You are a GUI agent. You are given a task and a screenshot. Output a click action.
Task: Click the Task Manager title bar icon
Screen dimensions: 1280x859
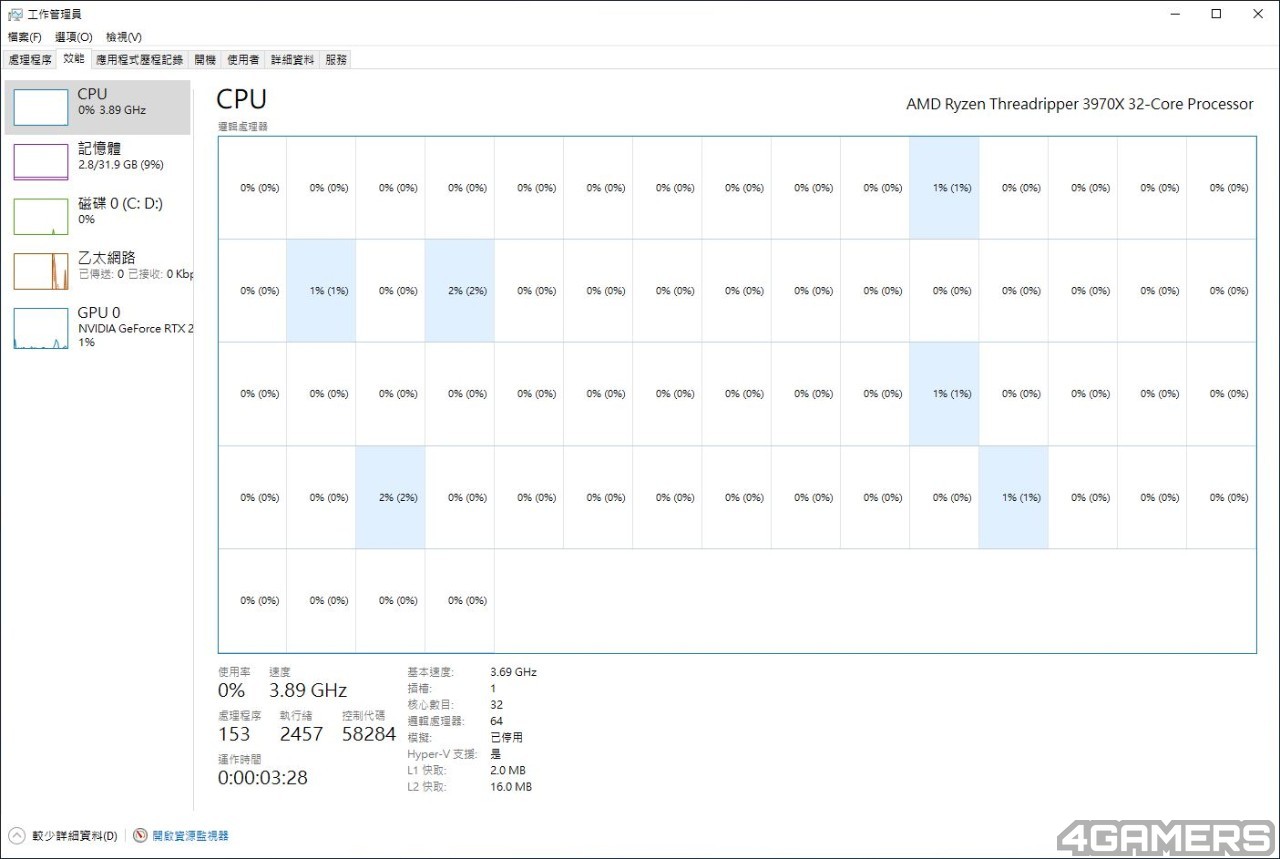[x=15, y=14]
